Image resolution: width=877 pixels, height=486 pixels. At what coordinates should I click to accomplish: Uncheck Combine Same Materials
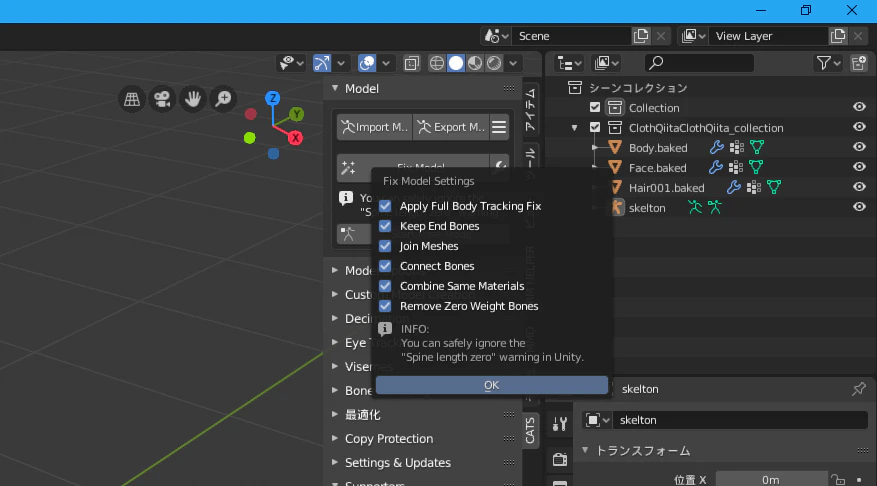click(x=385, y=286)
